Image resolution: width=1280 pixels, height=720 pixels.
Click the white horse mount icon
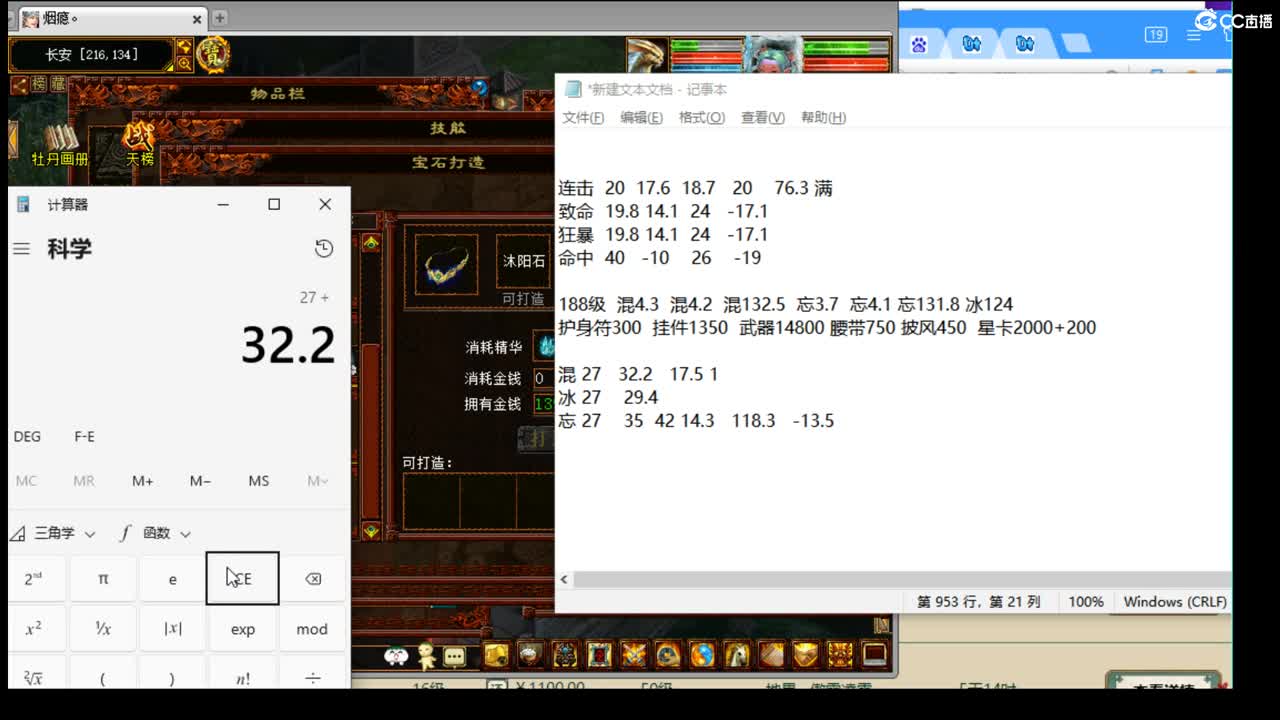[737, 655]
